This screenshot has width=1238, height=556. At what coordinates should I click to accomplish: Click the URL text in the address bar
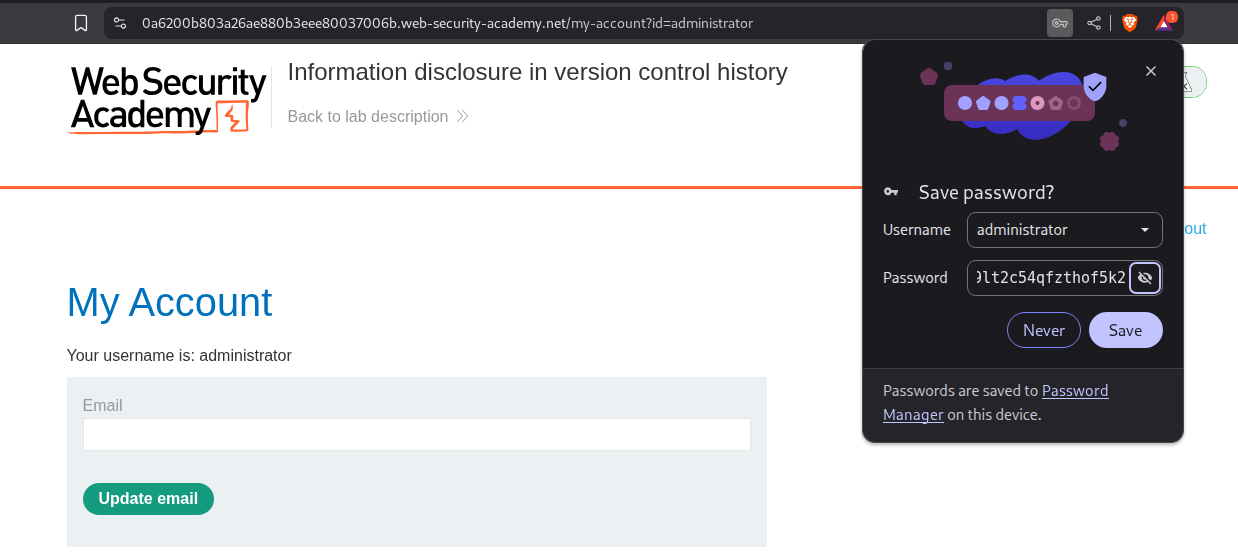coord(447,23)
